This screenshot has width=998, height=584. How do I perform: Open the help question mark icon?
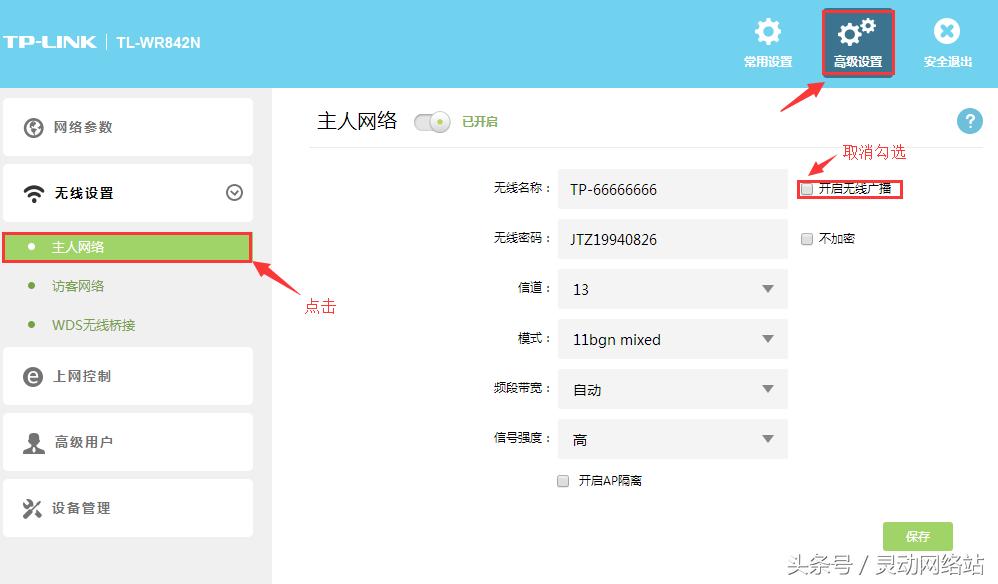968,121
